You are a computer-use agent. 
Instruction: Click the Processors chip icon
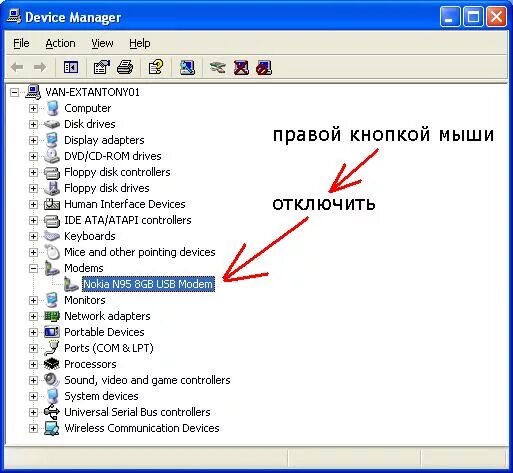pos(52,364)
